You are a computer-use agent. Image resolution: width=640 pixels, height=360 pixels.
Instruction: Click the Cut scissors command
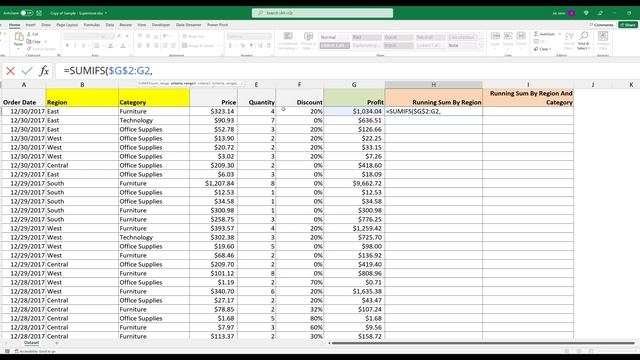(33, 34)
